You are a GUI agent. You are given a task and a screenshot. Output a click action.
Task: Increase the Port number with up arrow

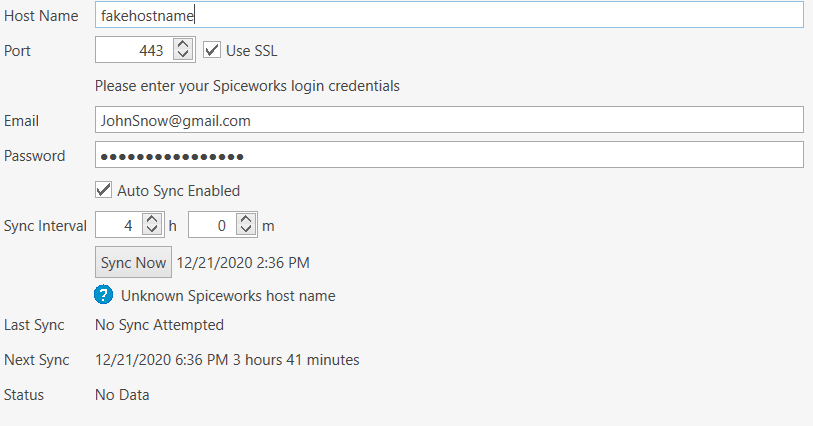tap(182, 45)
